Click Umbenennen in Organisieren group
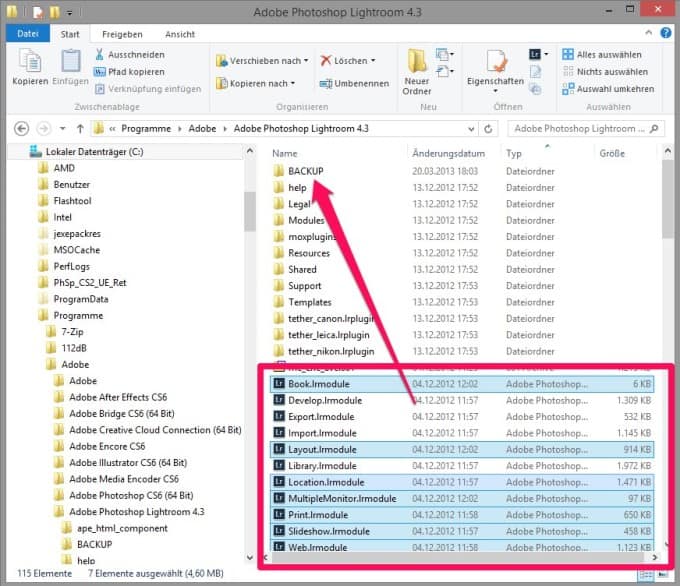680x586 pixels. click(354, 83)
